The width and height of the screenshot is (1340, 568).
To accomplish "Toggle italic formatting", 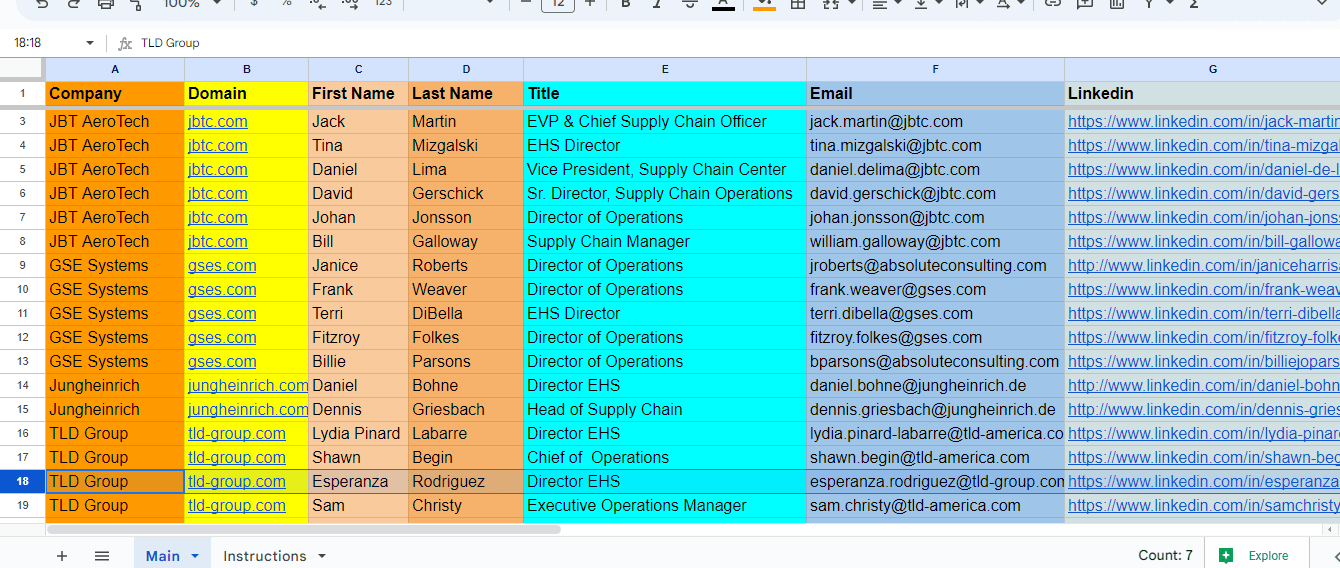I will pos(657,4).
